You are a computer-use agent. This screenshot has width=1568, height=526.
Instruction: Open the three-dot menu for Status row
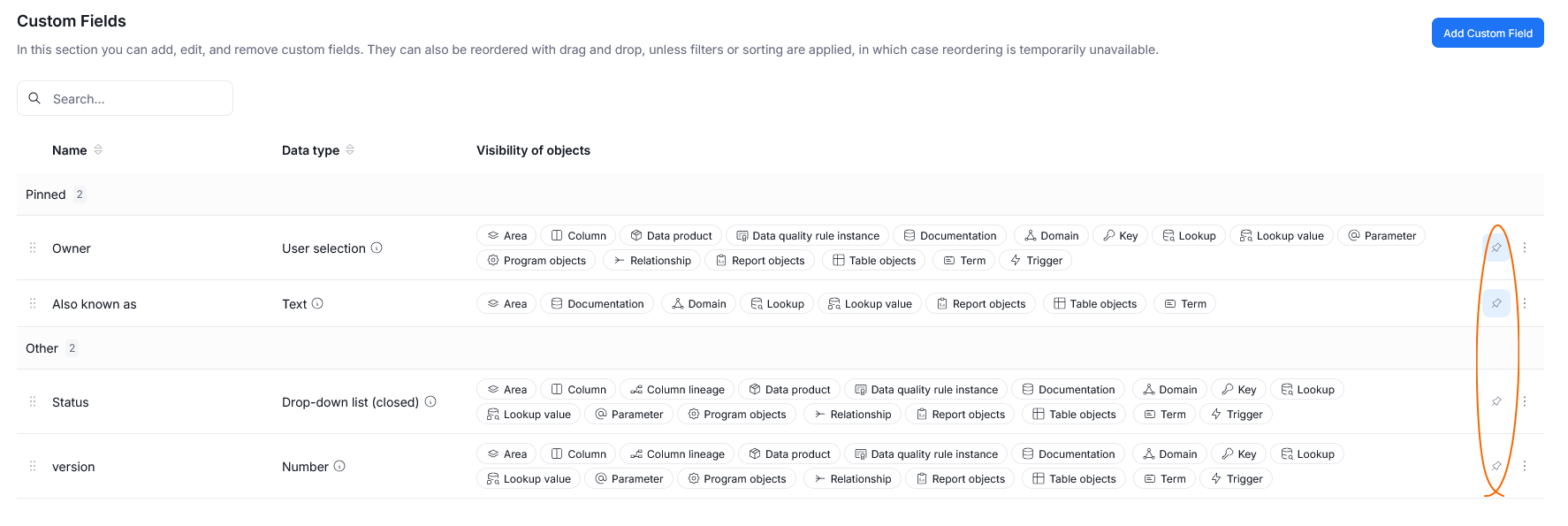coord(1525,401)
